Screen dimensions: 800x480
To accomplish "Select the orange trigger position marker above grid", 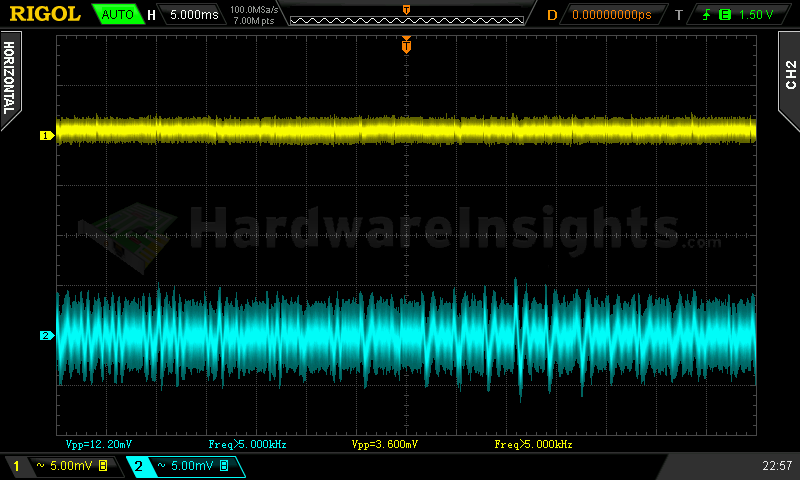I will coord(406,44).
